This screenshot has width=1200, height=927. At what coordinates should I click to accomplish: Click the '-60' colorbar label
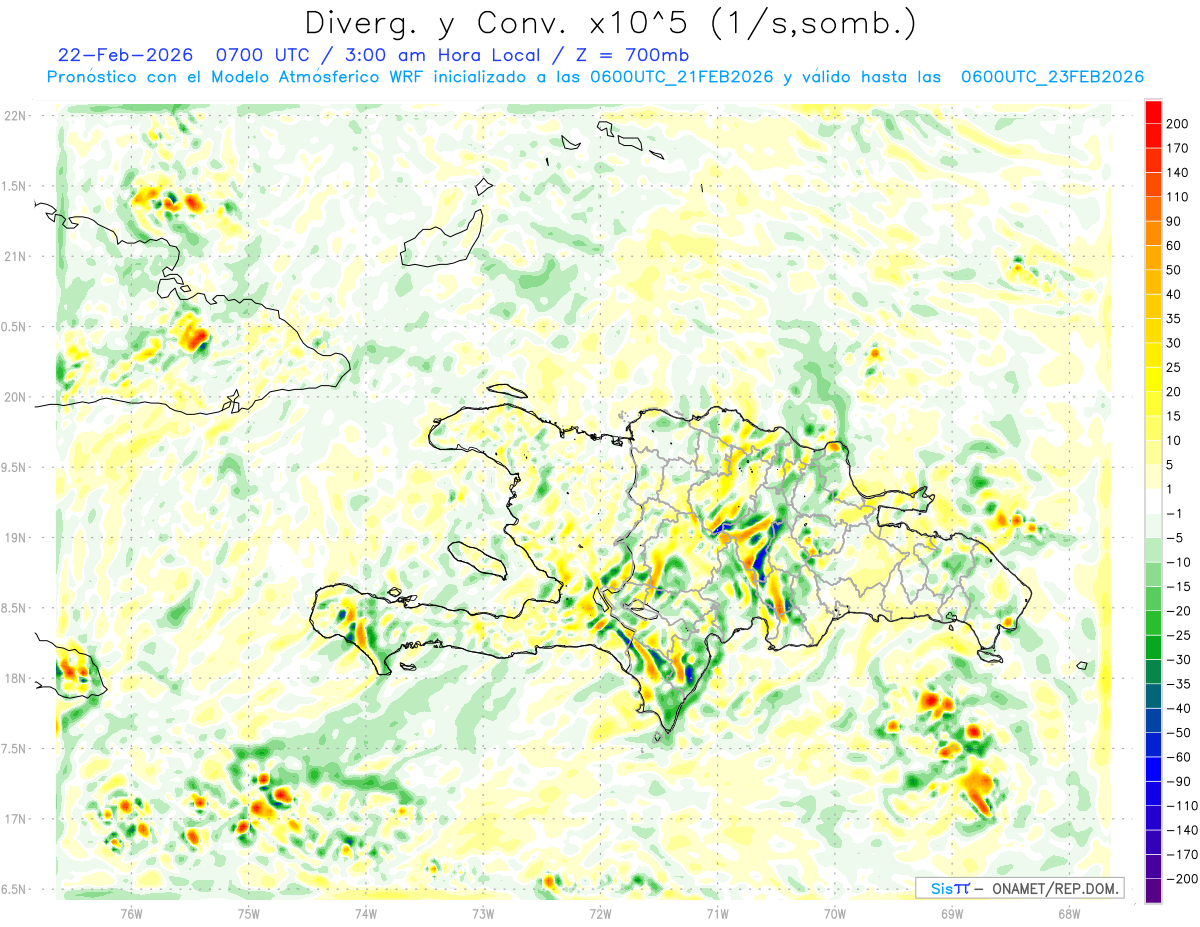pos(1181,758)
